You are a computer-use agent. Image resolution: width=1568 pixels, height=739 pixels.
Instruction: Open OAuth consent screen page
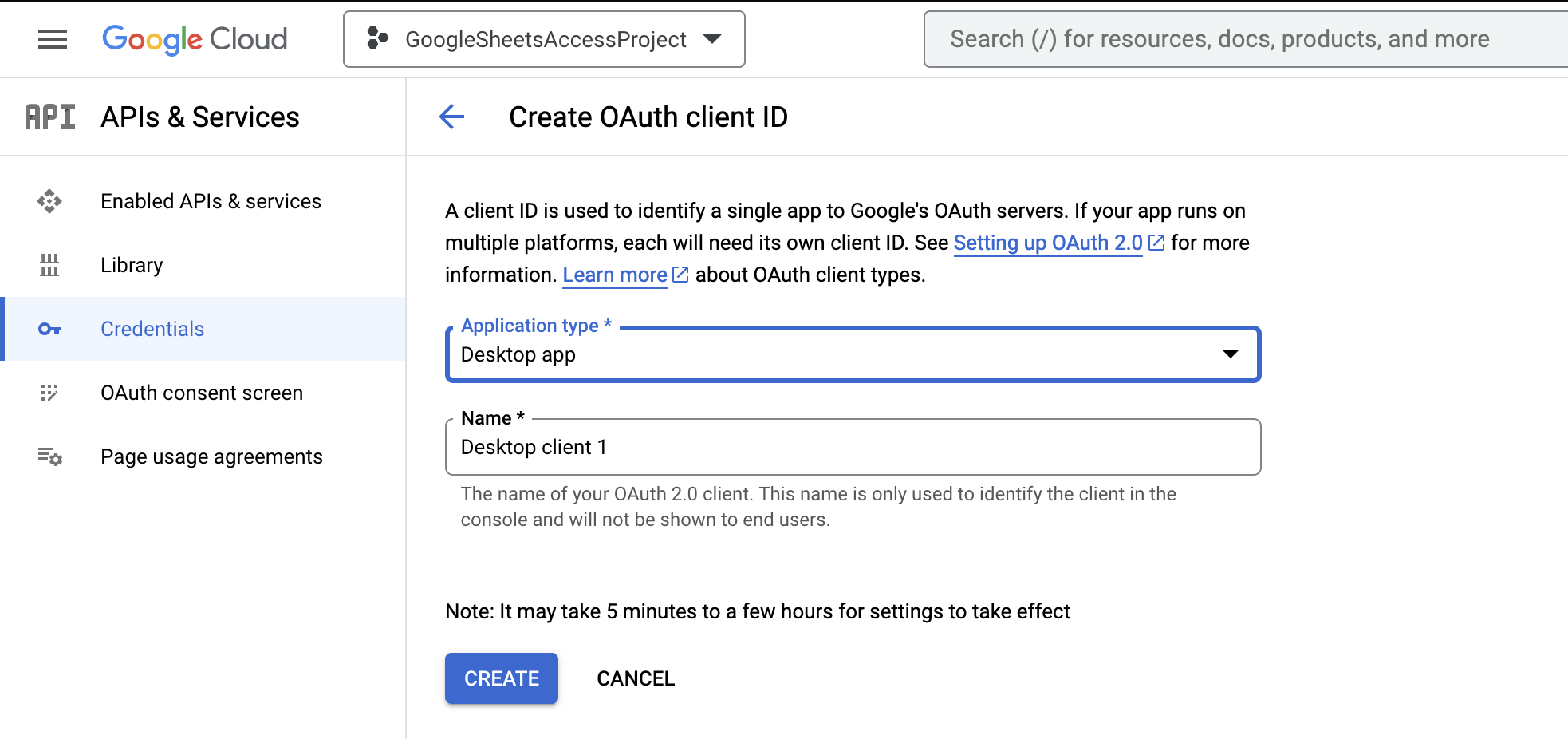pyautogui.click(x=202, y=393)
